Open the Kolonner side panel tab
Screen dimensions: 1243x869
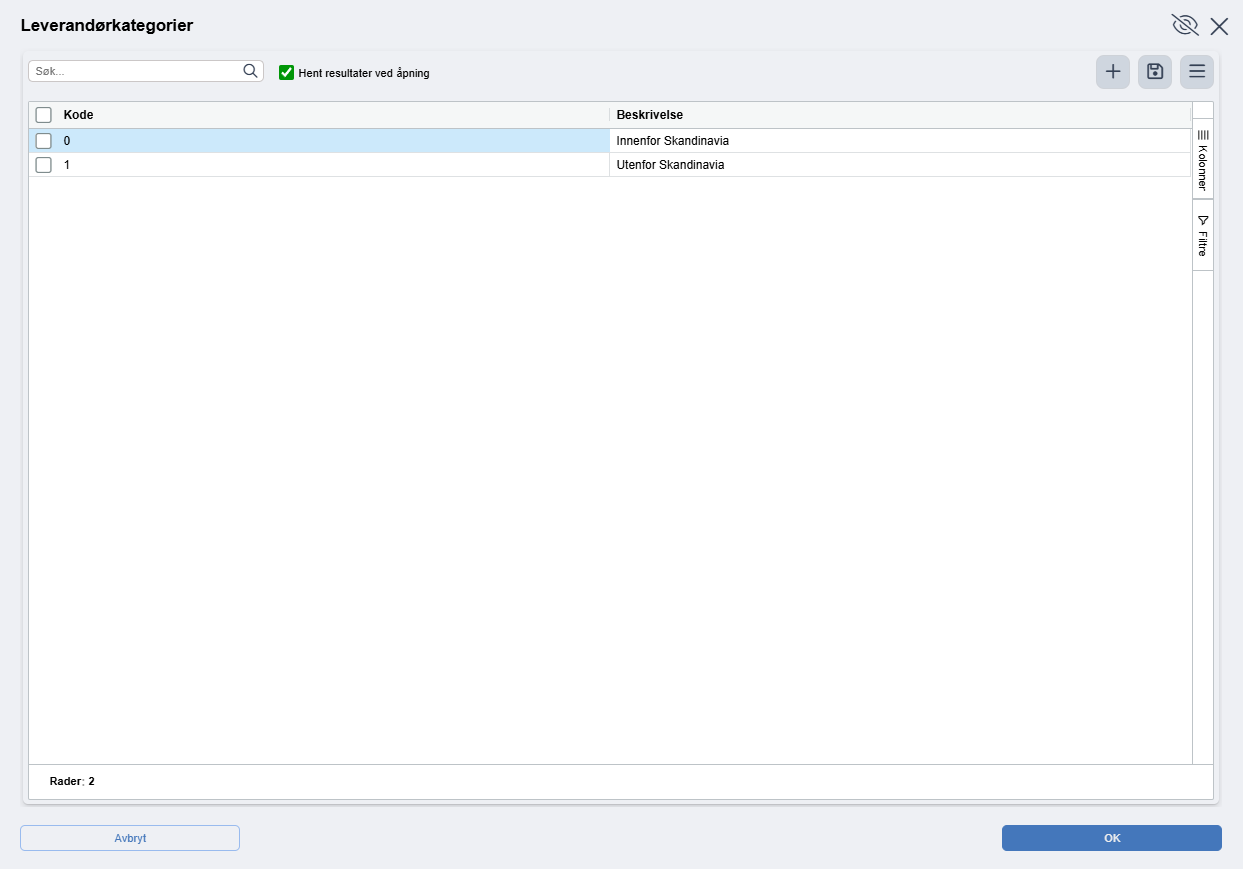(1203, 159)
